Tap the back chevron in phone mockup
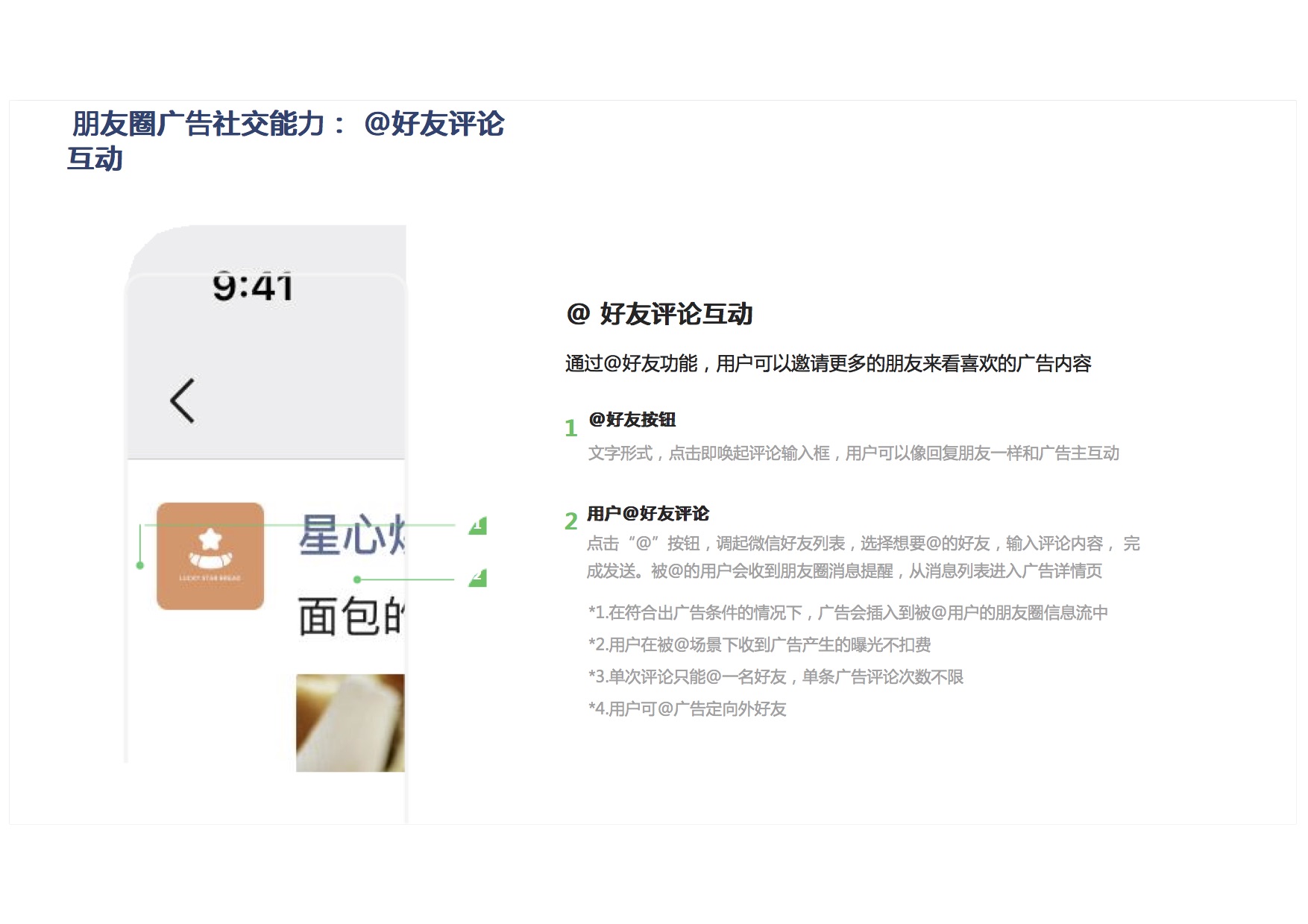Screen dimensions: 1308x924 coord(183,400)
